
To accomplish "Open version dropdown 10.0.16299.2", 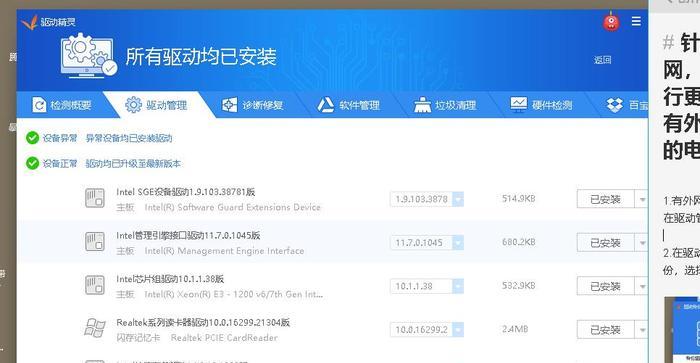I will [458, 330].
